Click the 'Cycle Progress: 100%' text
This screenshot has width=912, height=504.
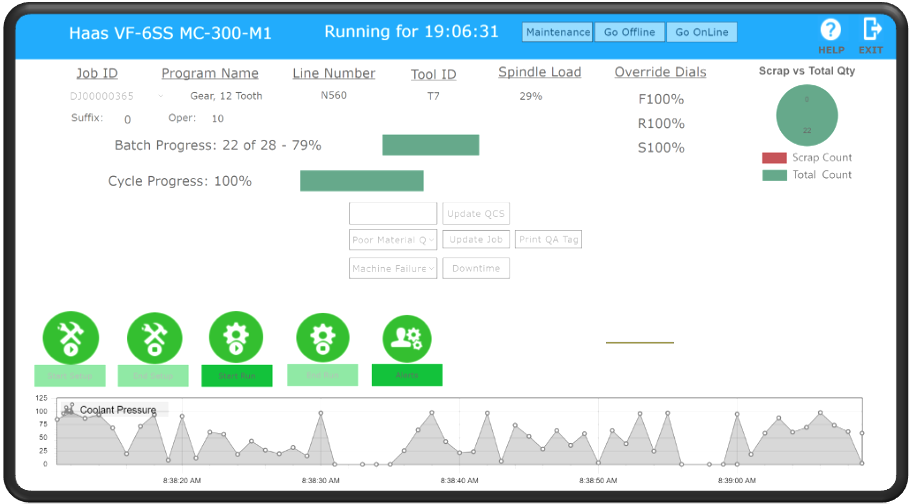tap(180, 181)
